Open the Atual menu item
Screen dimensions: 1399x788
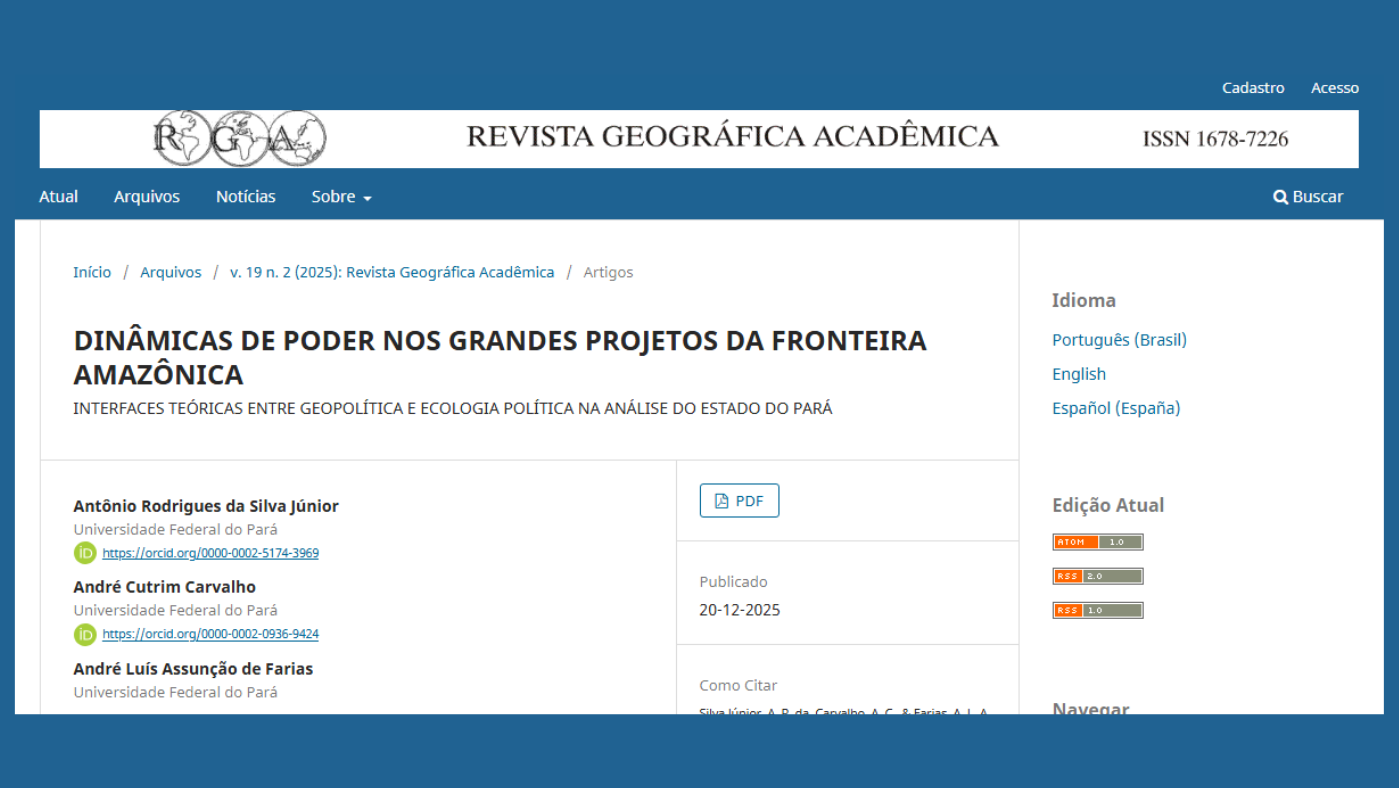click(58, 197)
